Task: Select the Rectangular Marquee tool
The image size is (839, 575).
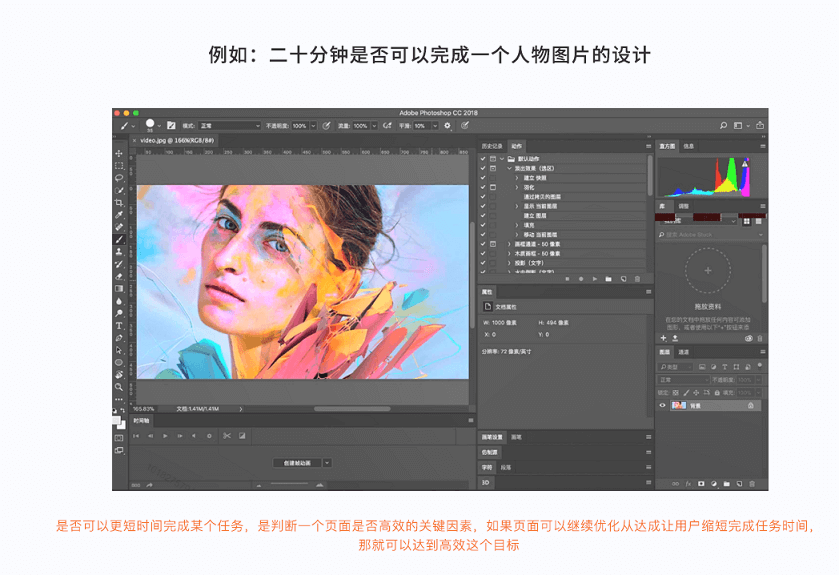Action: pyautogui.click(x=119, y=166)
